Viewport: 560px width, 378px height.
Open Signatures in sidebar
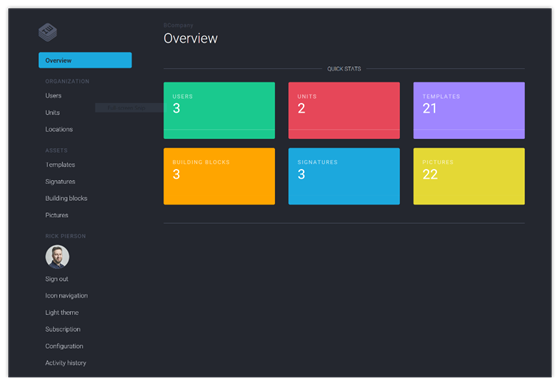tap(60, 181)
